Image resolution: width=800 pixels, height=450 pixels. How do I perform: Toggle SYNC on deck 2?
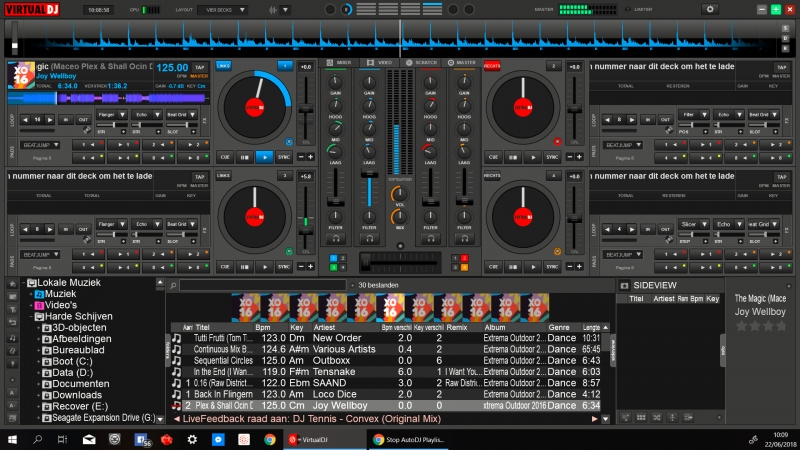coord(552,157)
